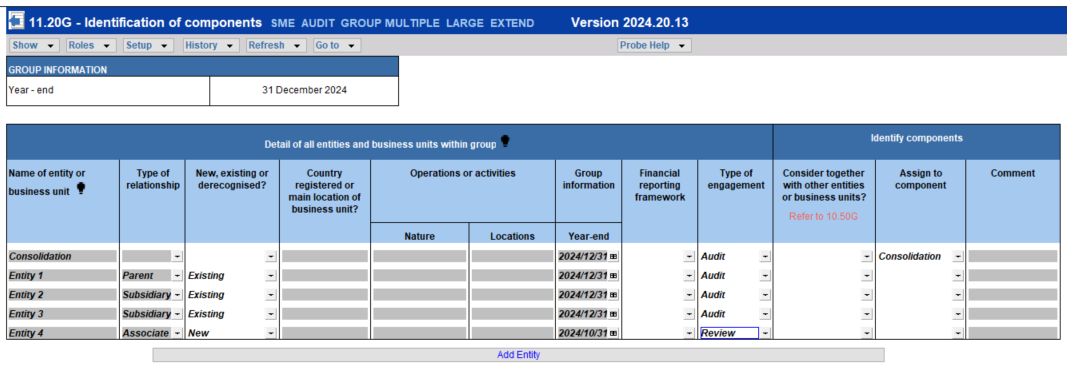Open the Go to menu
Image resolution: width=1067 pixels, height=371 pixels.
(x=337, y=46)
